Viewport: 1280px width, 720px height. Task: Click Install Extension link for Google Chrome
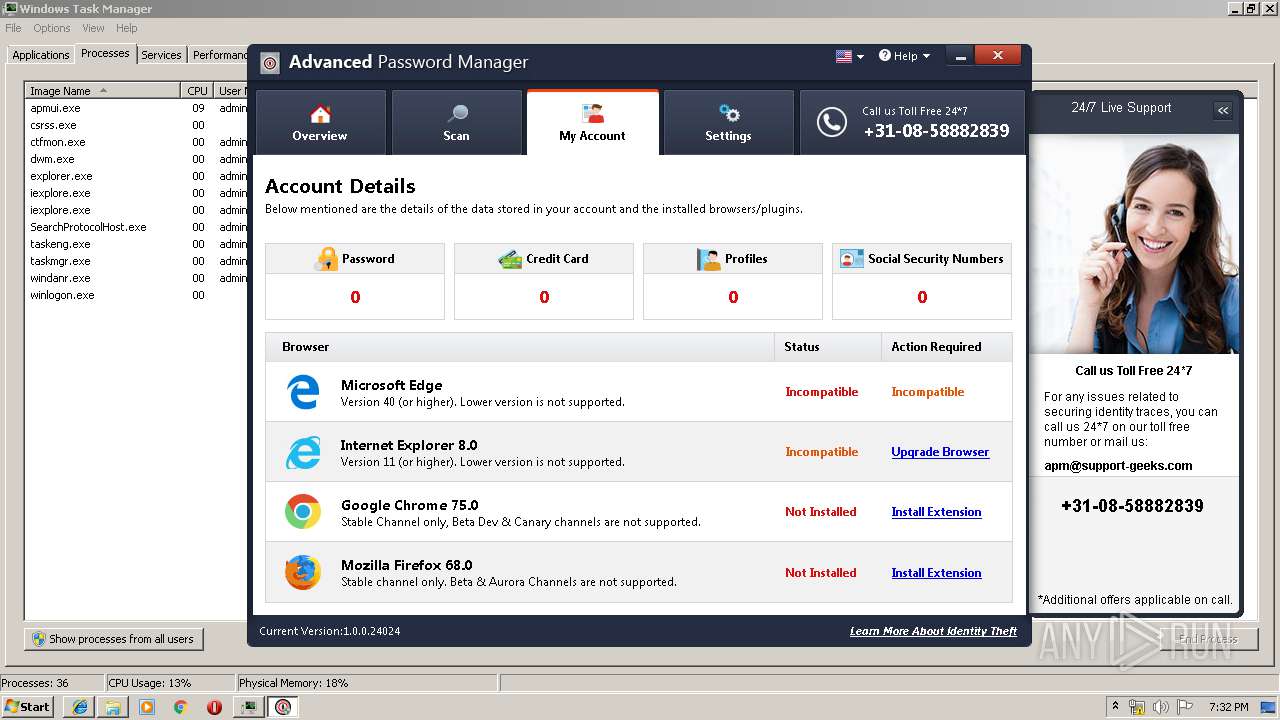(x=936, y=512)
